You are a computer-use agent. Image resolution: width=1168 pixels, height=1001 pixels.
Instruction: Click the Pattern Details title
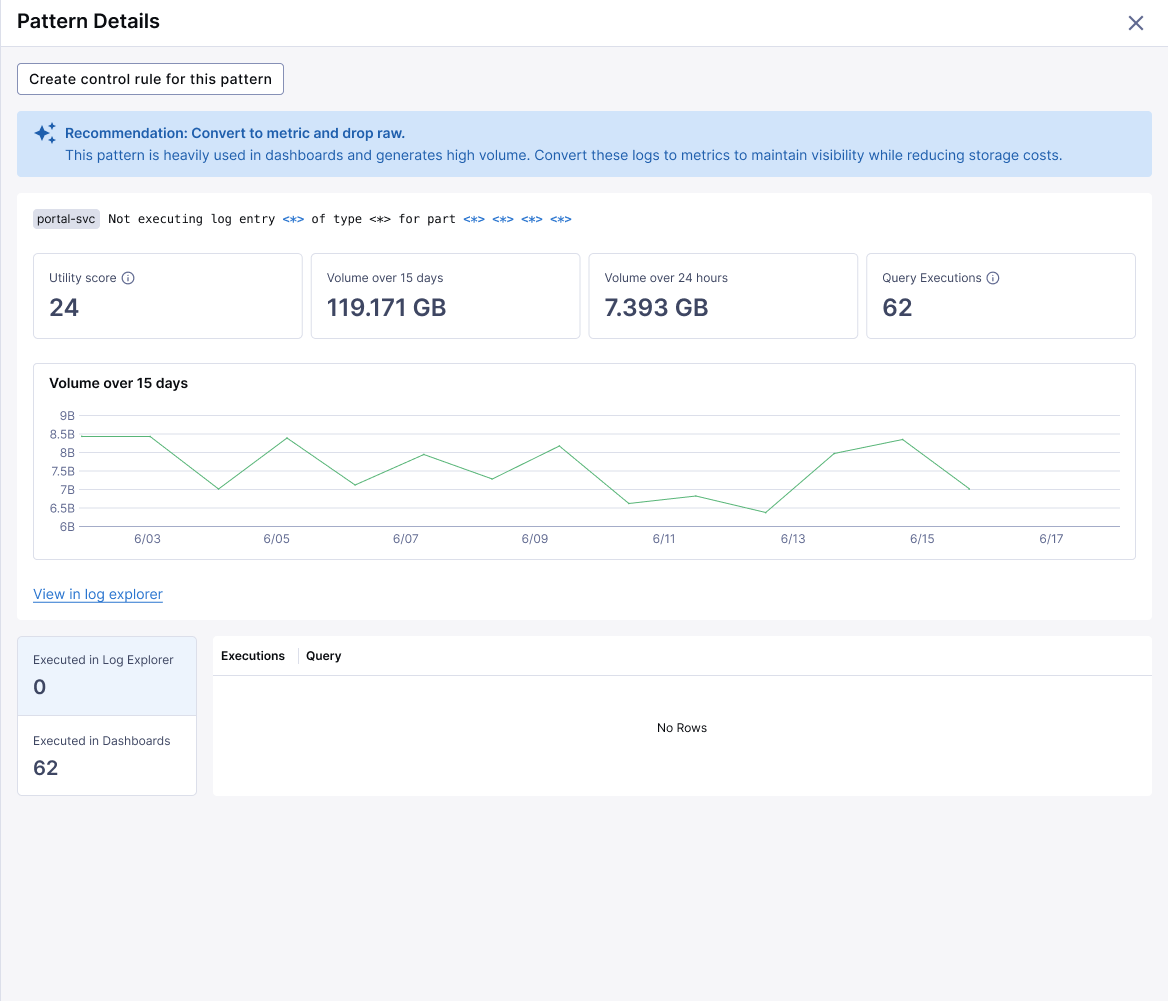pyautogui.click(x=88, y=22)
